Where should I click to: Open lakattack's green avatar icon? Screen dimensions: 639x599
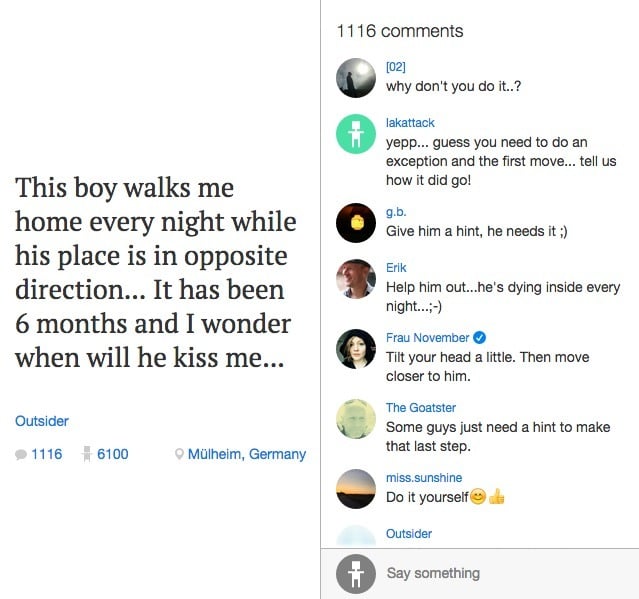(355, 135)
